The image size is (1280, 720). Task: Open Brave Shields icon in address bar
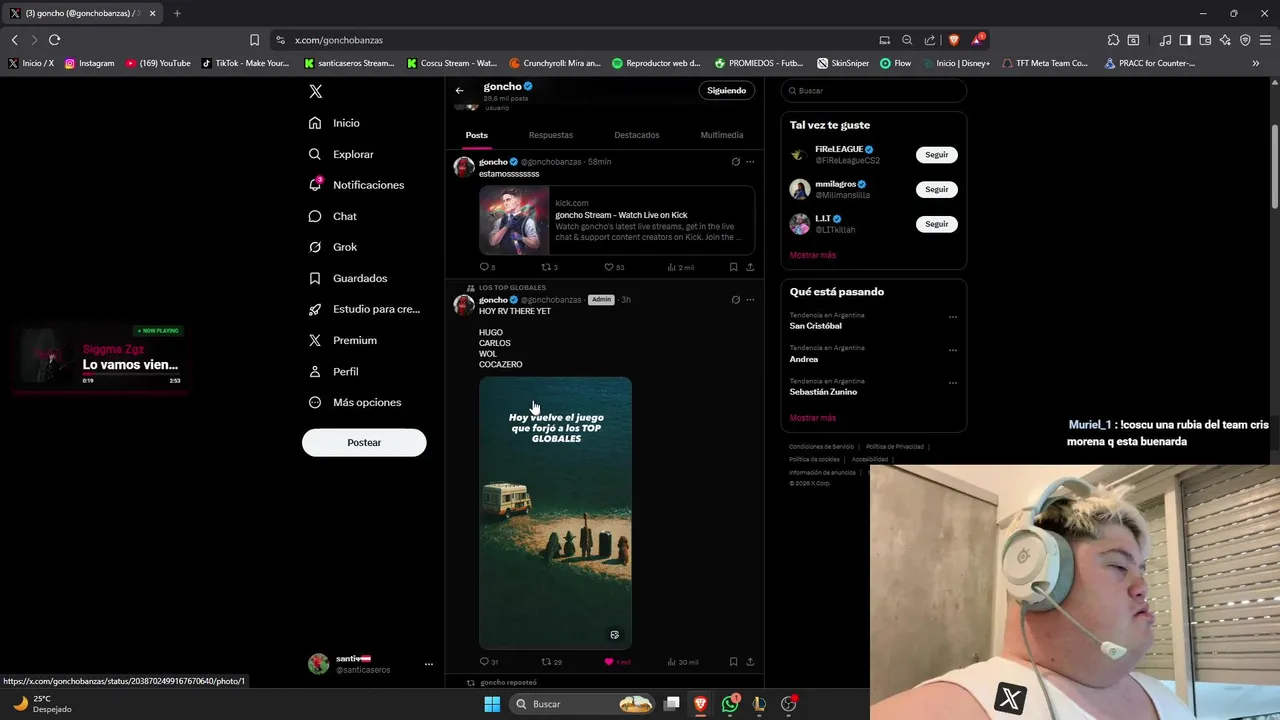coord(953,40)
